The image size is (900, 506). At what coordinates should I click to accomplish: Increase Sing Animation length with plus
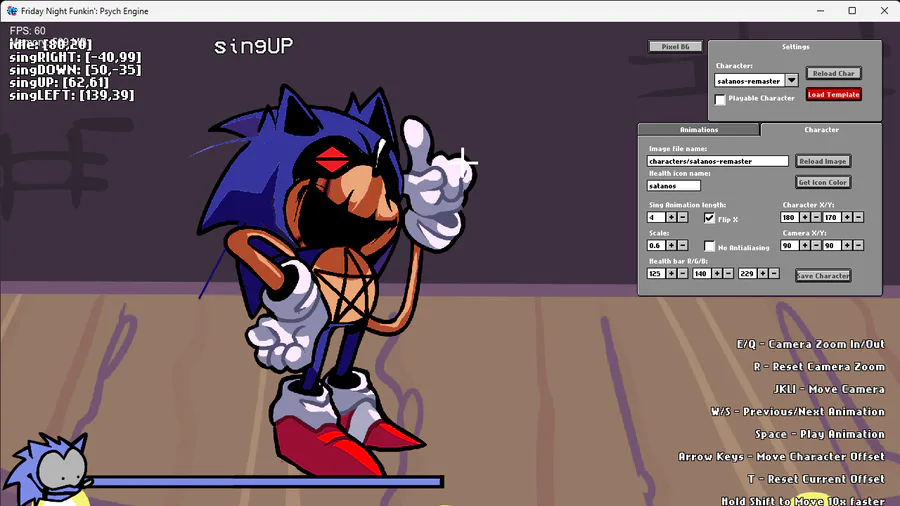tap(671, 217)
